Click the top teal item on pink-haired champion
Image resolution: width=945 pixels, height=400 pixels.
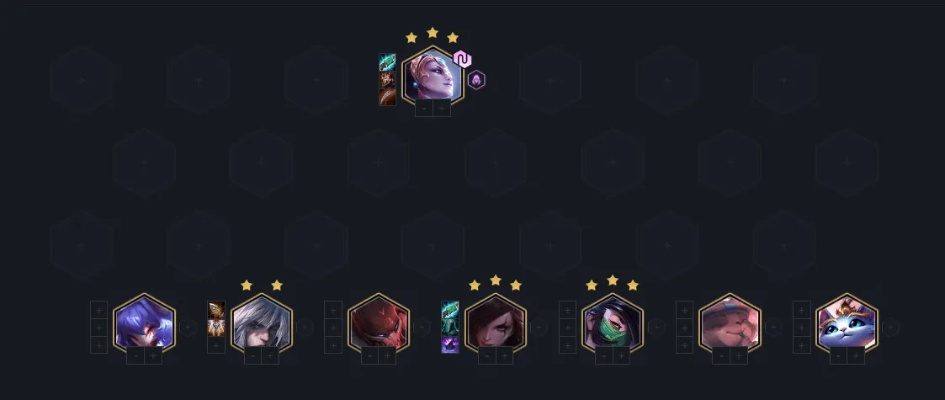[x=387, y=62]
